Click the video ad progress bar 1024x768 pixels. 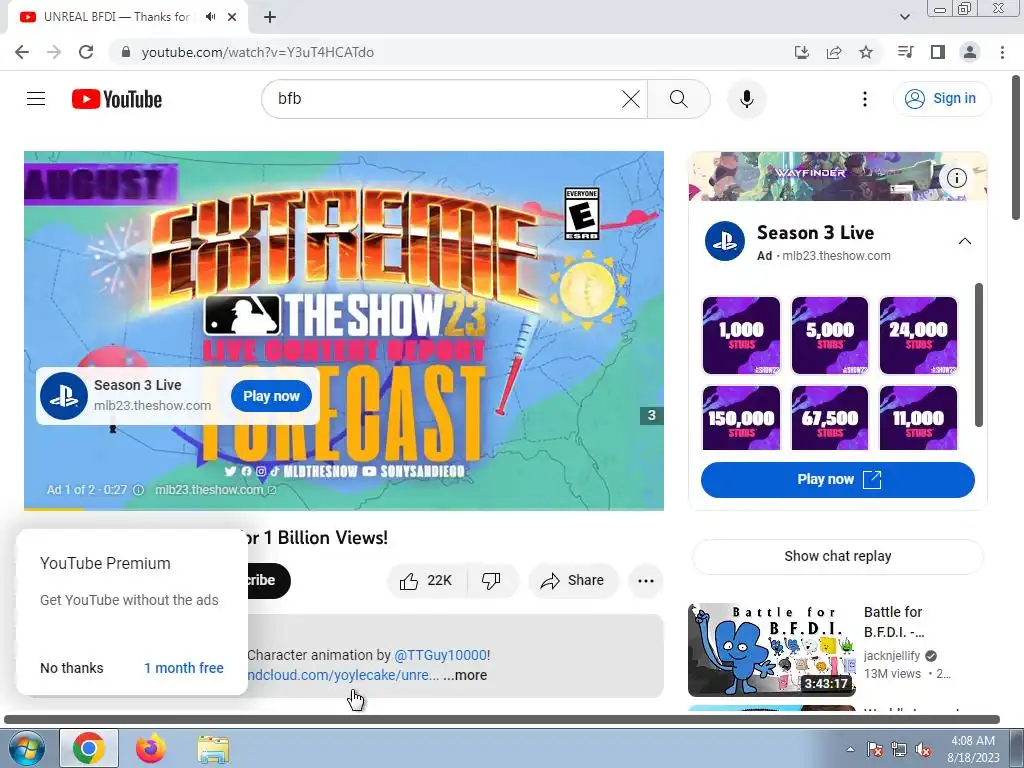344,509
